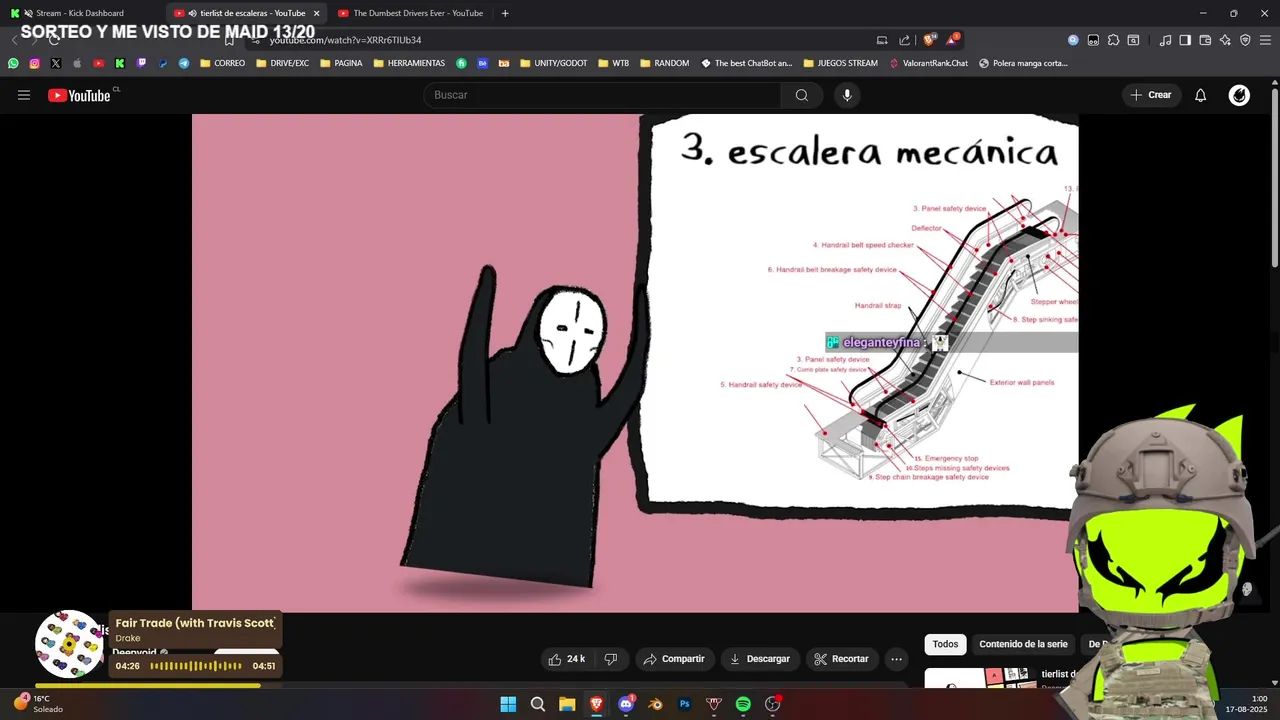Launch Spotify from the taskbar
Viewport: 1280px width, 720px height.
pos(743,704)
